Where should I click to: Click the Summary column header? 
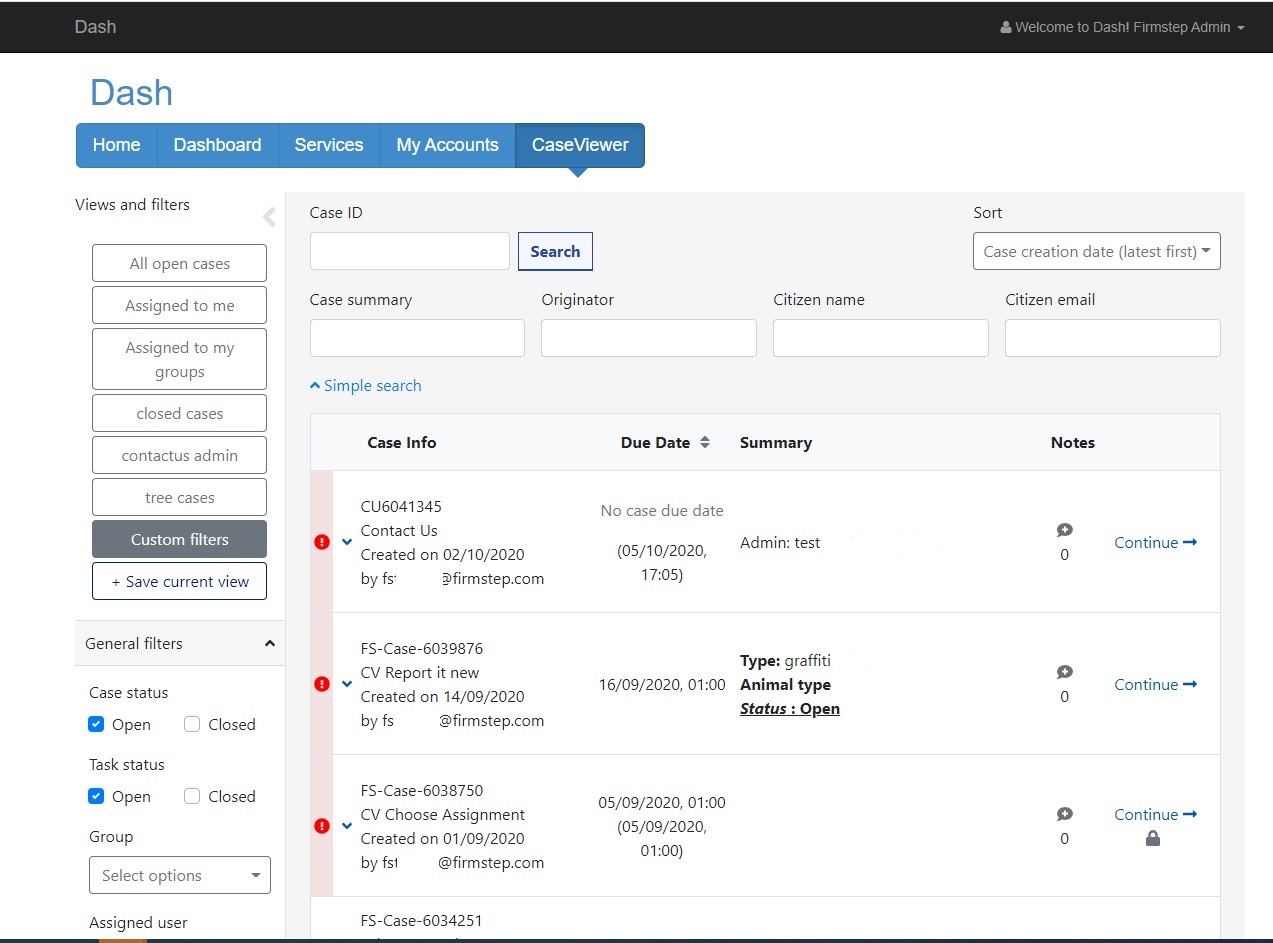[x=776, y=443]
